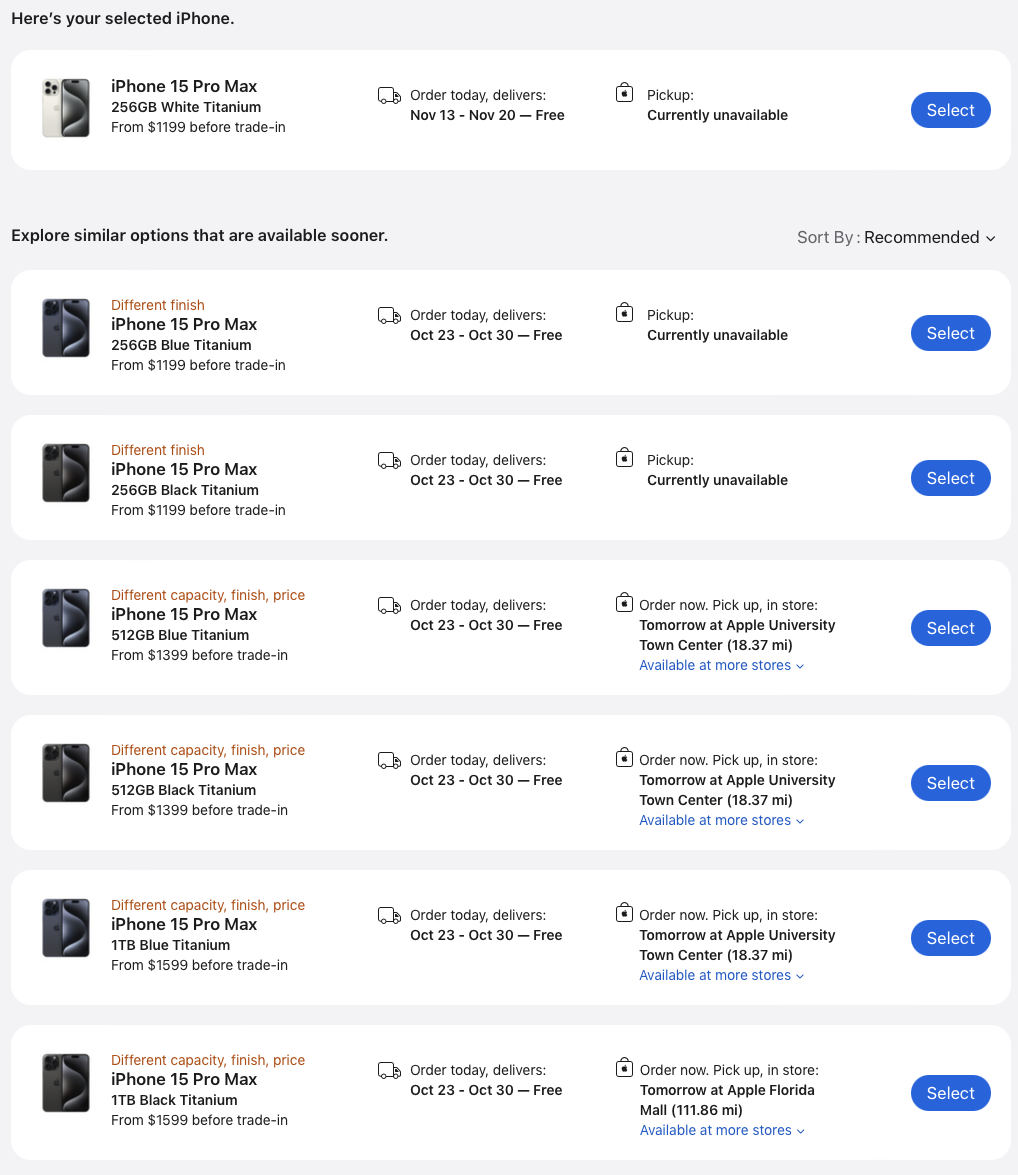Click the pickup bag icon for 1TB Black Titanium
Image resolution: width=1018 pixels, height=1175 pixels.
pos(624,1068)
